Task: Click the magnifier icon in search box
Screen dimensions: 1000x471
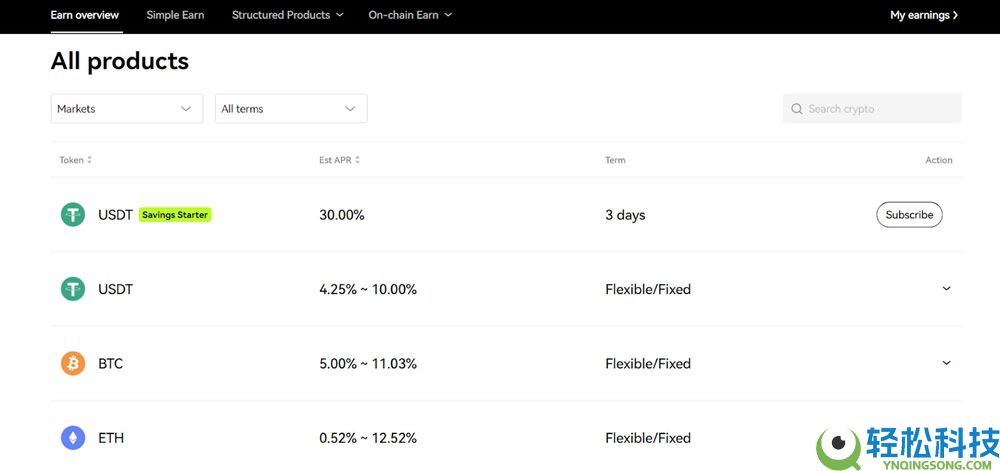Action: tap(797, 109)
